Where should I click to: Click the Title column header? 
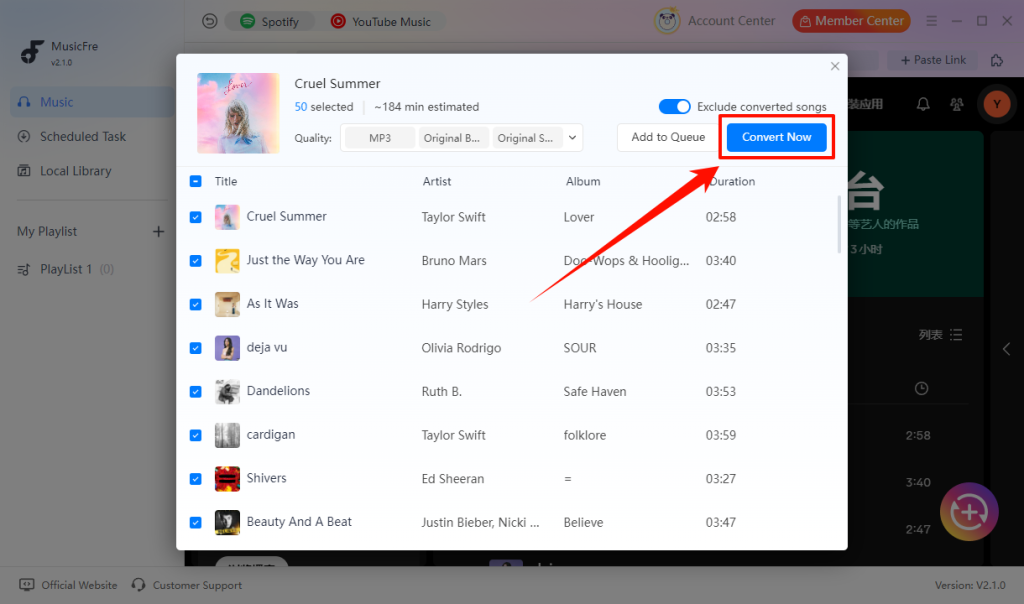click(x=226, y=182)
